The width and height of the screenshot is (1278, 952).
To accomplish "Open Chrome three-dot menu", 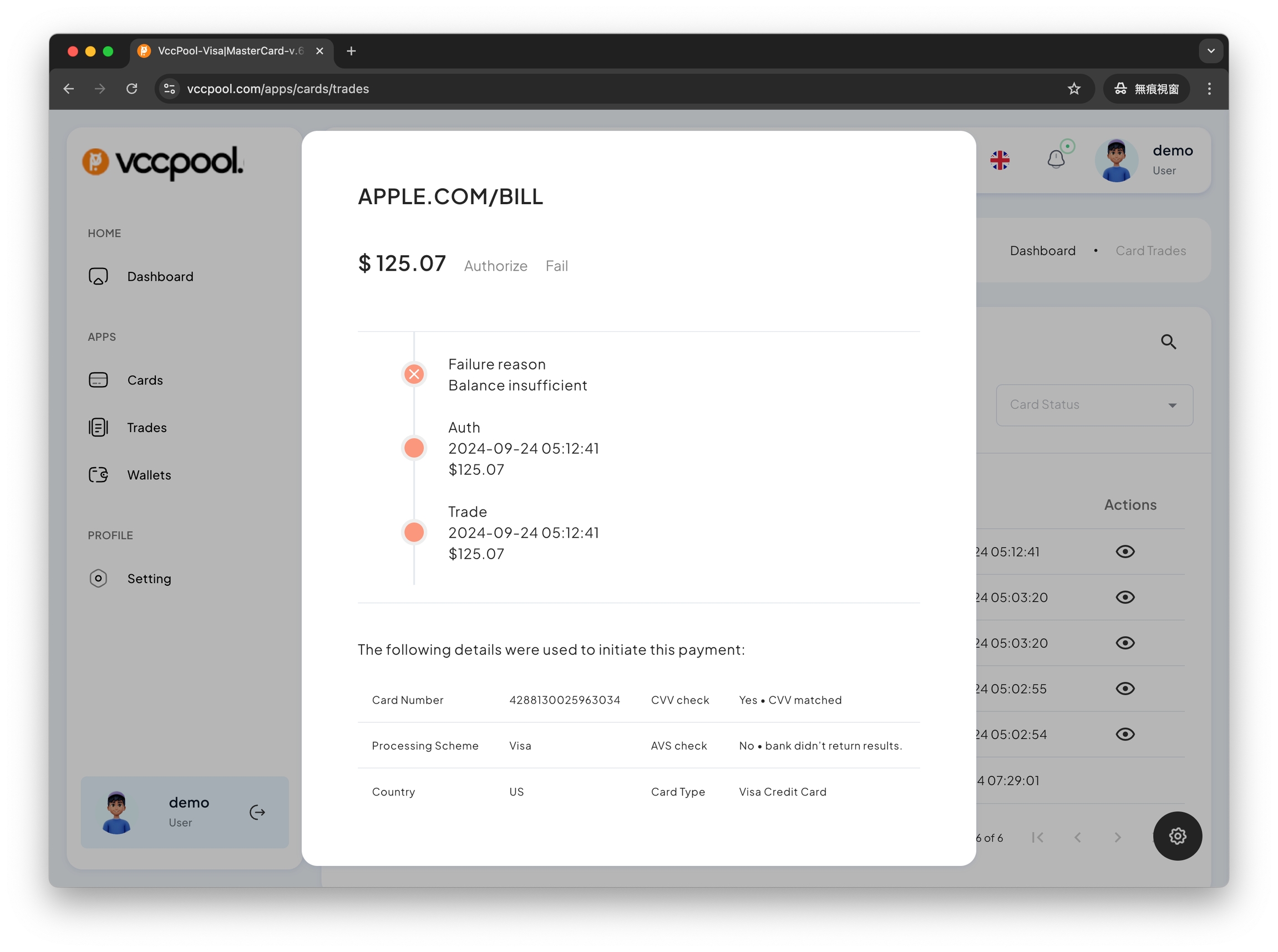I will [x=1209, y=89].
